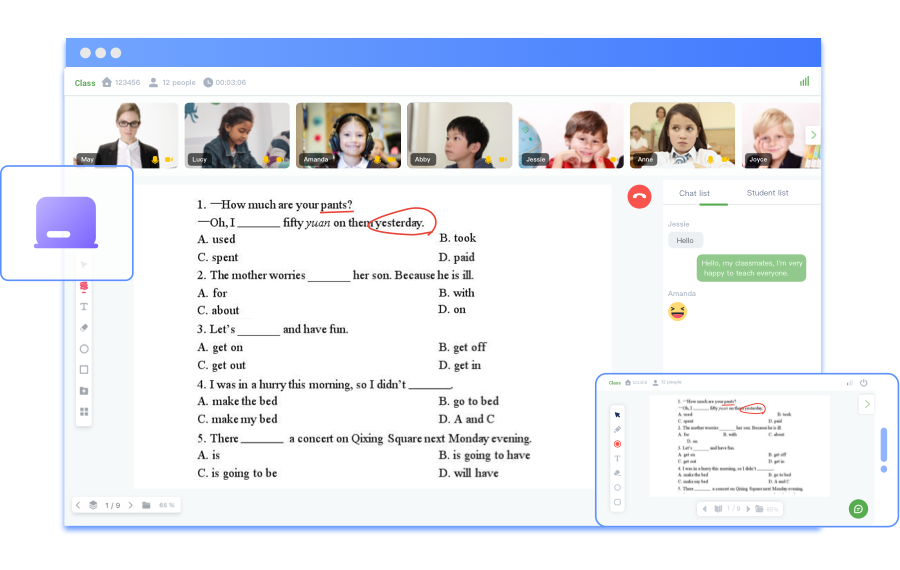Choose the rectangle shape tool in left toolbar
900x570 pixels.
point(84,370)
